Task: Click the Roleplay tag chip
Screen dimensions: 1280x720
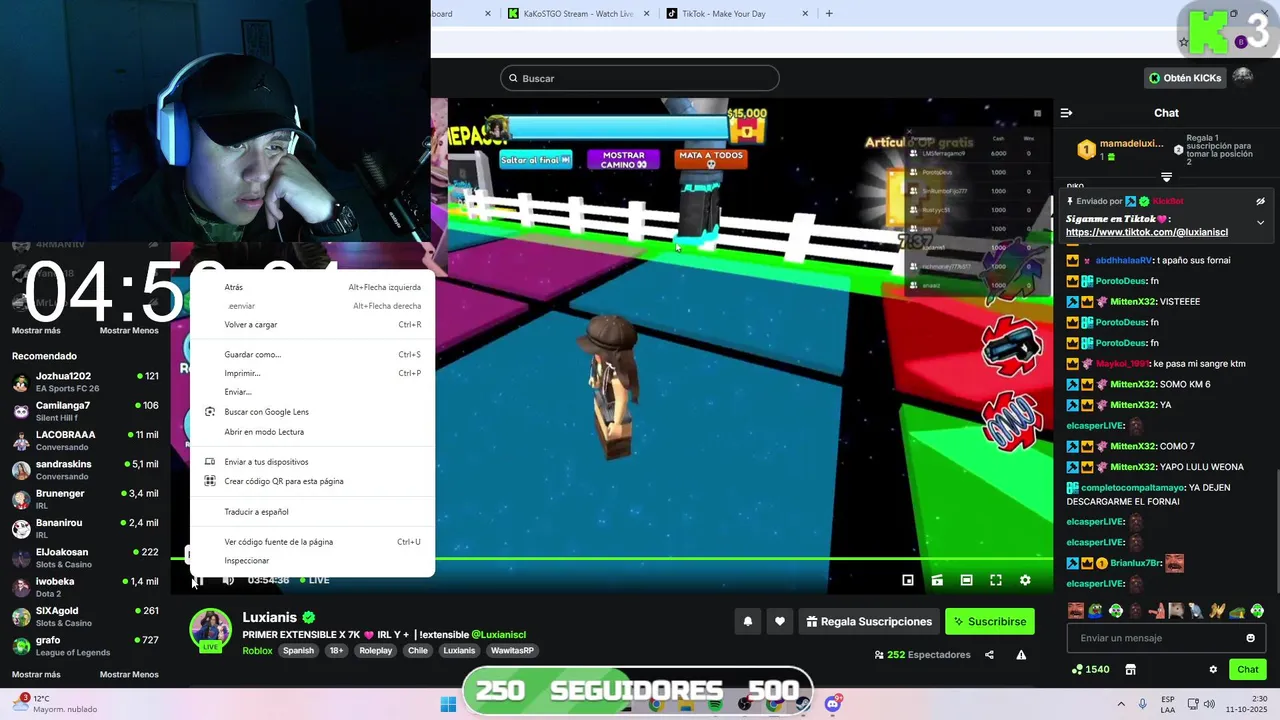Action: [376, 651]
